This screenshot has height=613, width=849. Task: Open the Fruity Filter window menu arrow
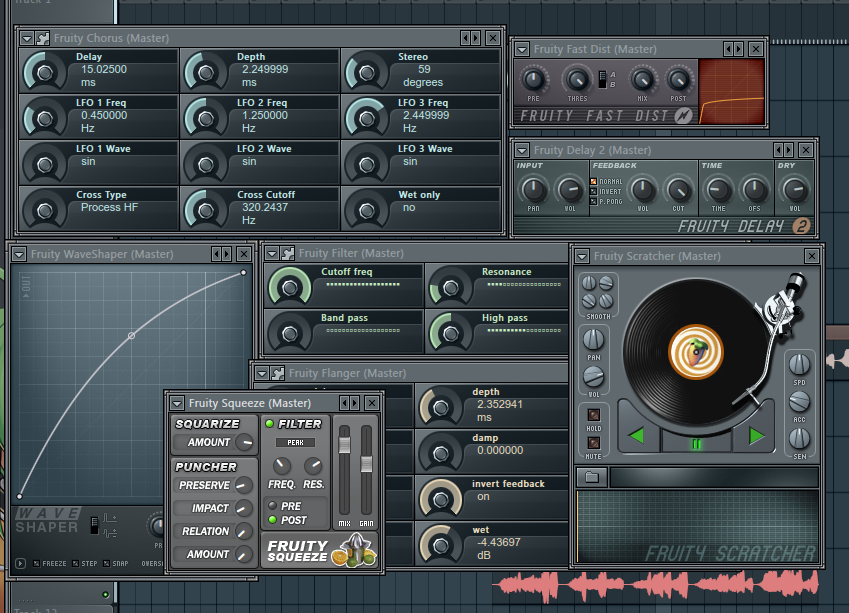click(x=272, y=253)
